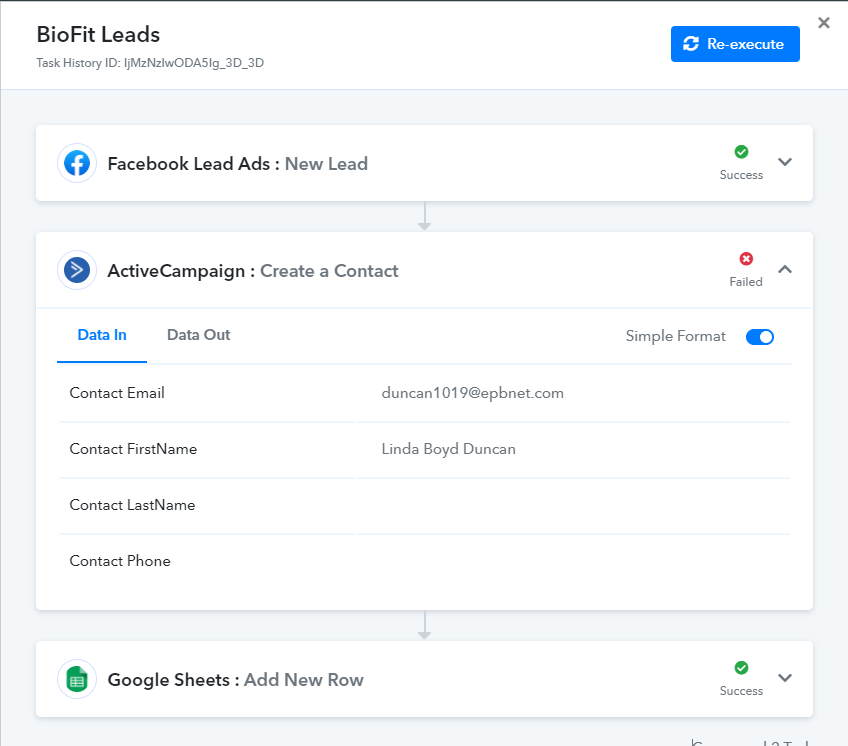
Task: Switch to the Data Out tab
Action: (198, 335)
